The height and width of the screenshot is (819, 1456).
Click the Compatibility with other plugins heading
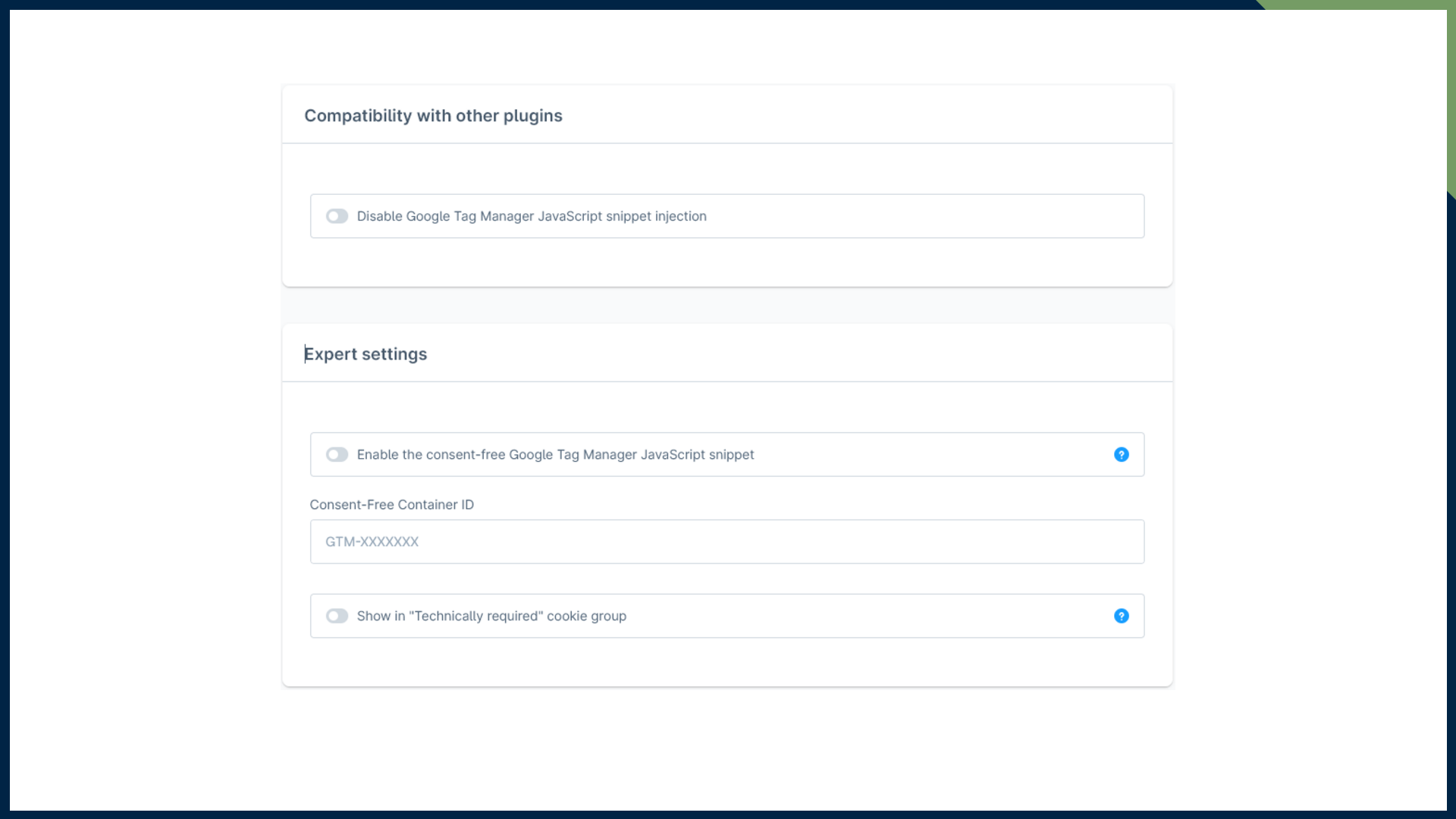pos(433,115)
